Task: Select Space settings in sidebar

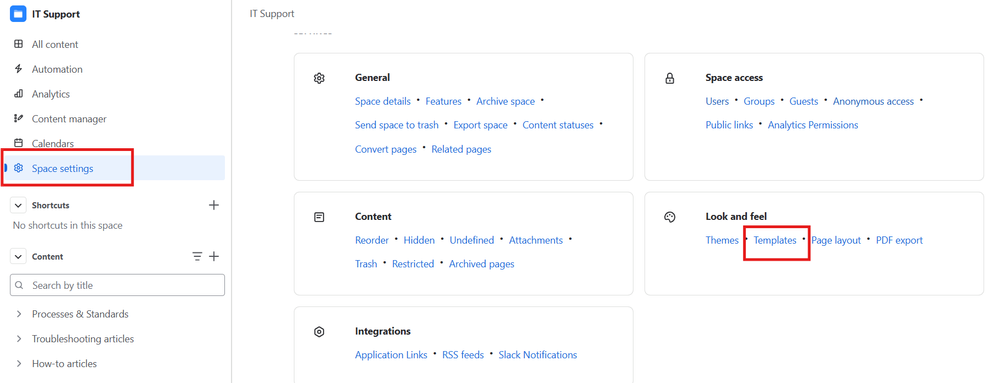Action: (x=62, y=168)
